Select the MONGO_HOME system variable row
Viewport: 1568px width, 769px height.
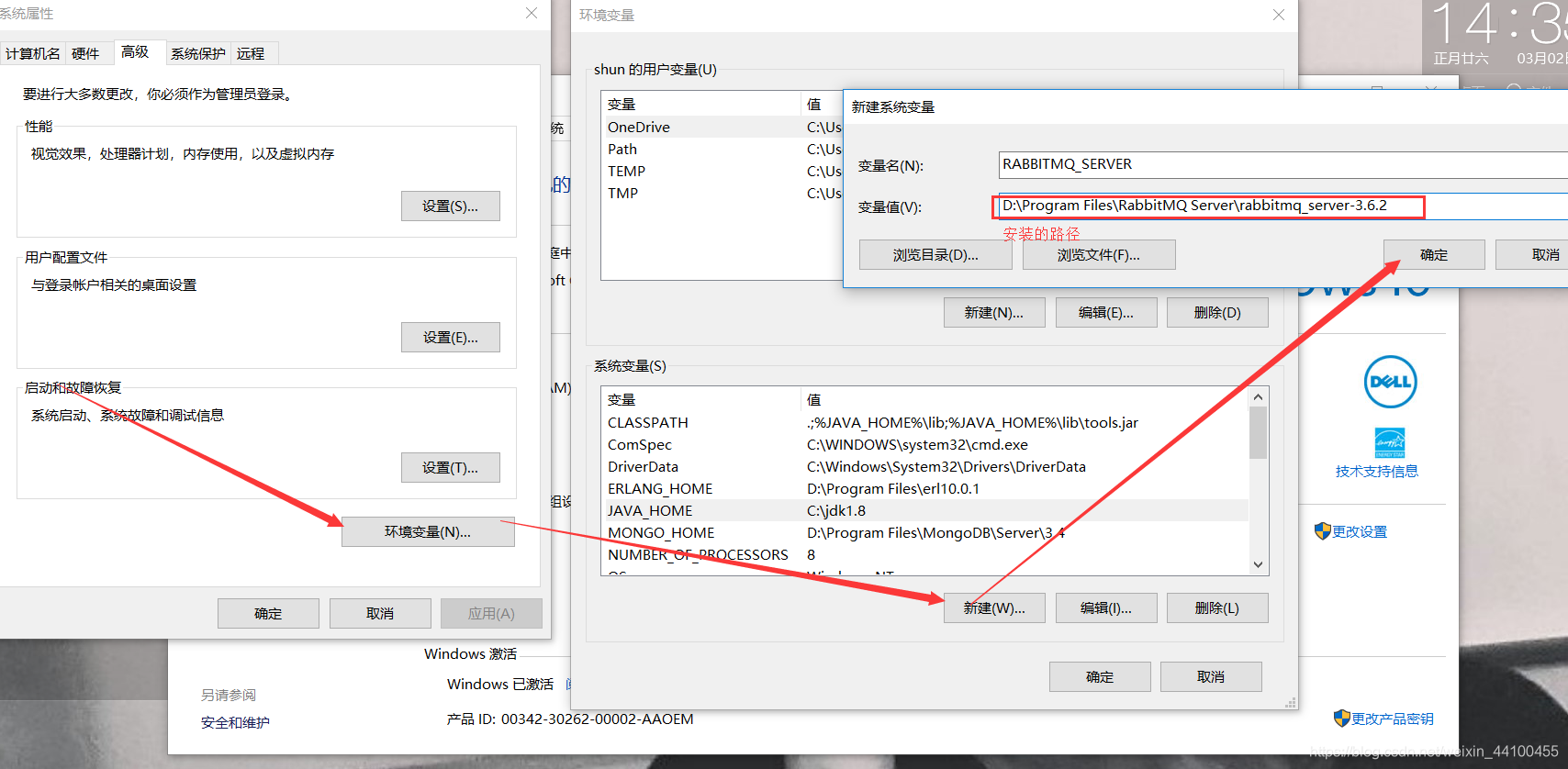(925, 533)
